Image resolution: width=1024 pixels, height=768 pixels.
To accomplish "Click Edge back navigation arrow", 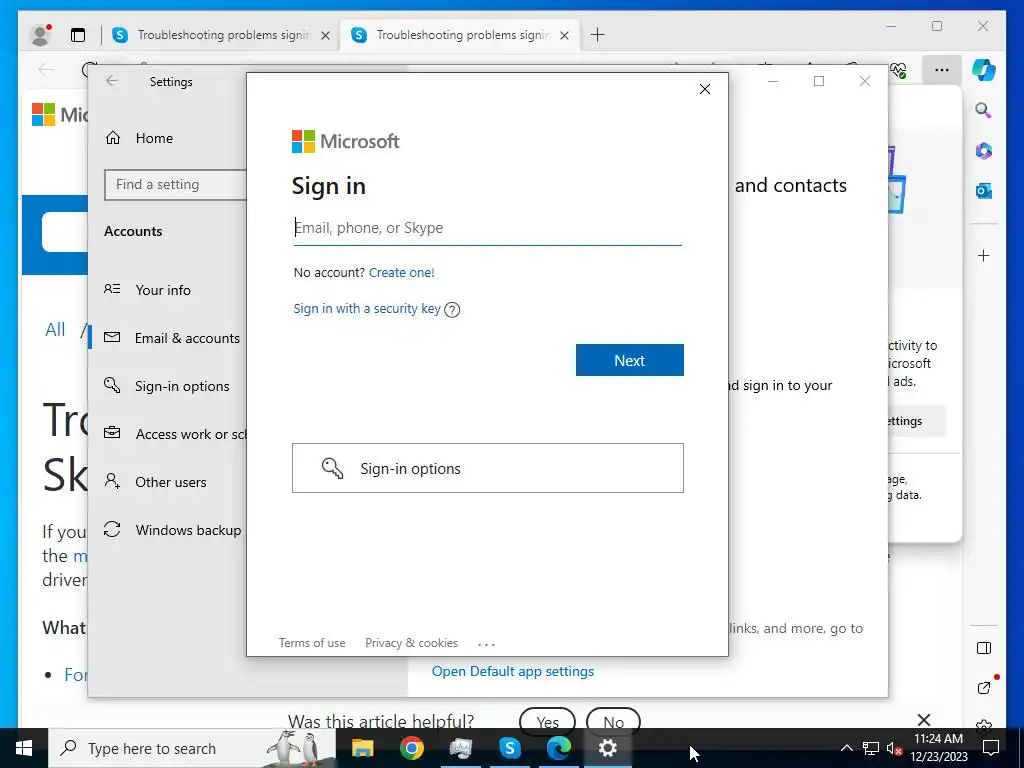I will pos(46,70).
